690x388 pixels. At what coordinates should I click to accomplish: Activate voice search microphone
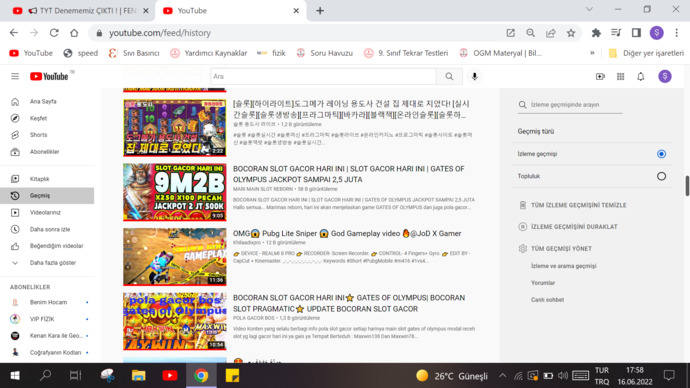[x=474, y=77]
